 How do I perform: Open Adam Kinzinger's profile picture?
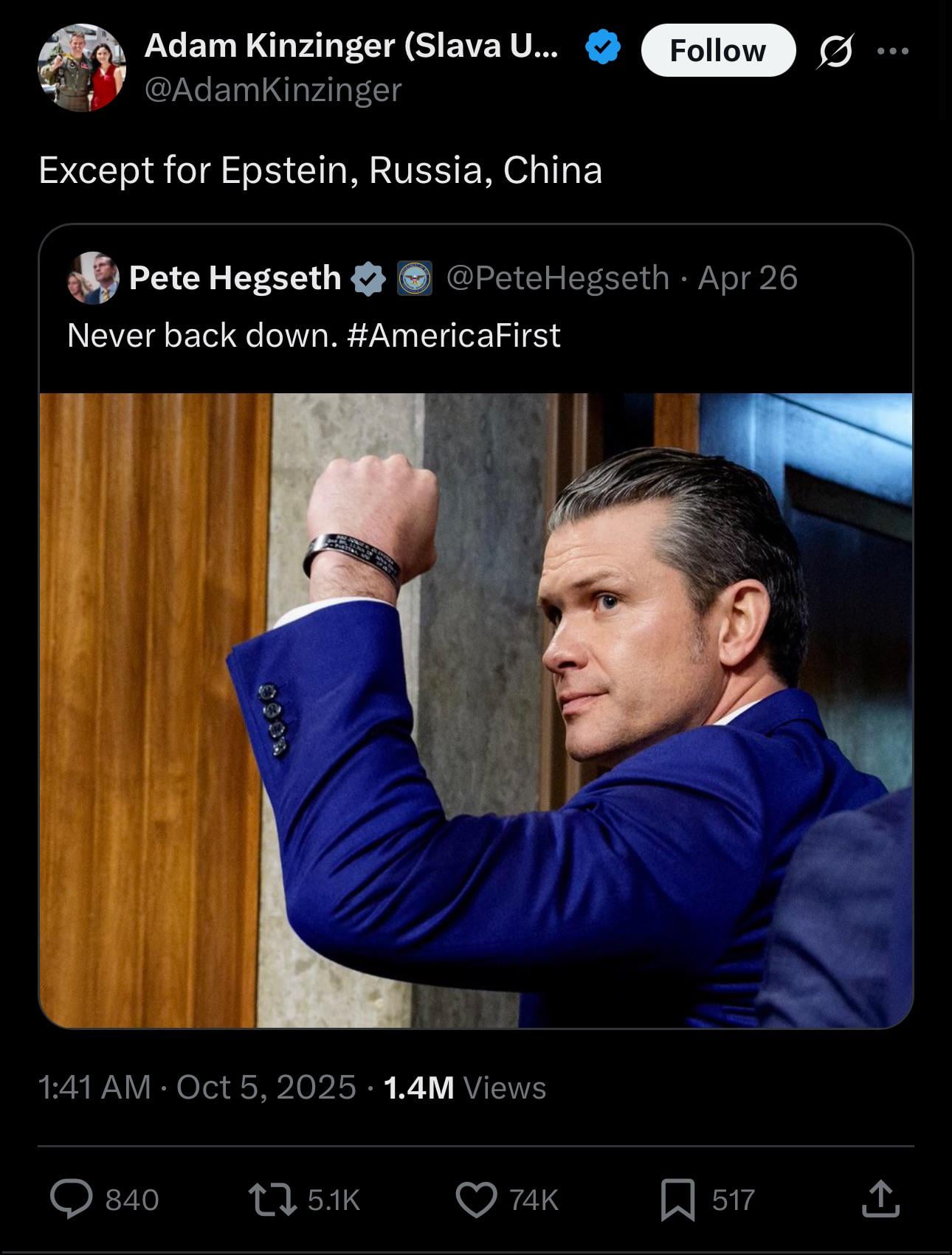(x=82, y=68)
